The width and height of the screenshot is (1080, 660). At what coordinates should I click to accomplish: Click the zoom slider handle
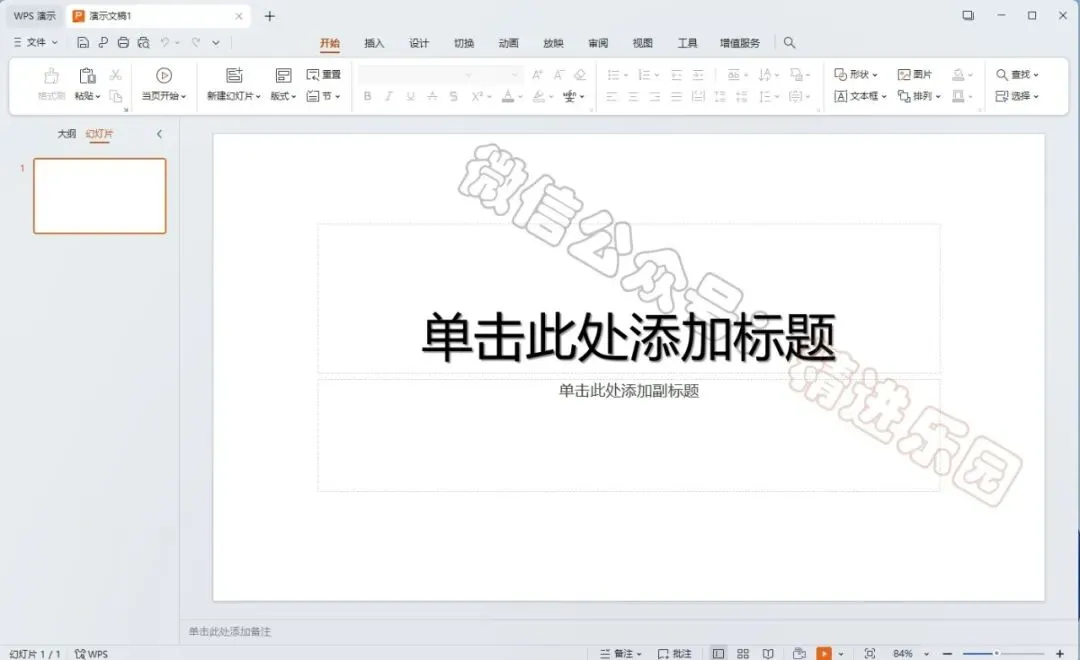click(996, 653)
